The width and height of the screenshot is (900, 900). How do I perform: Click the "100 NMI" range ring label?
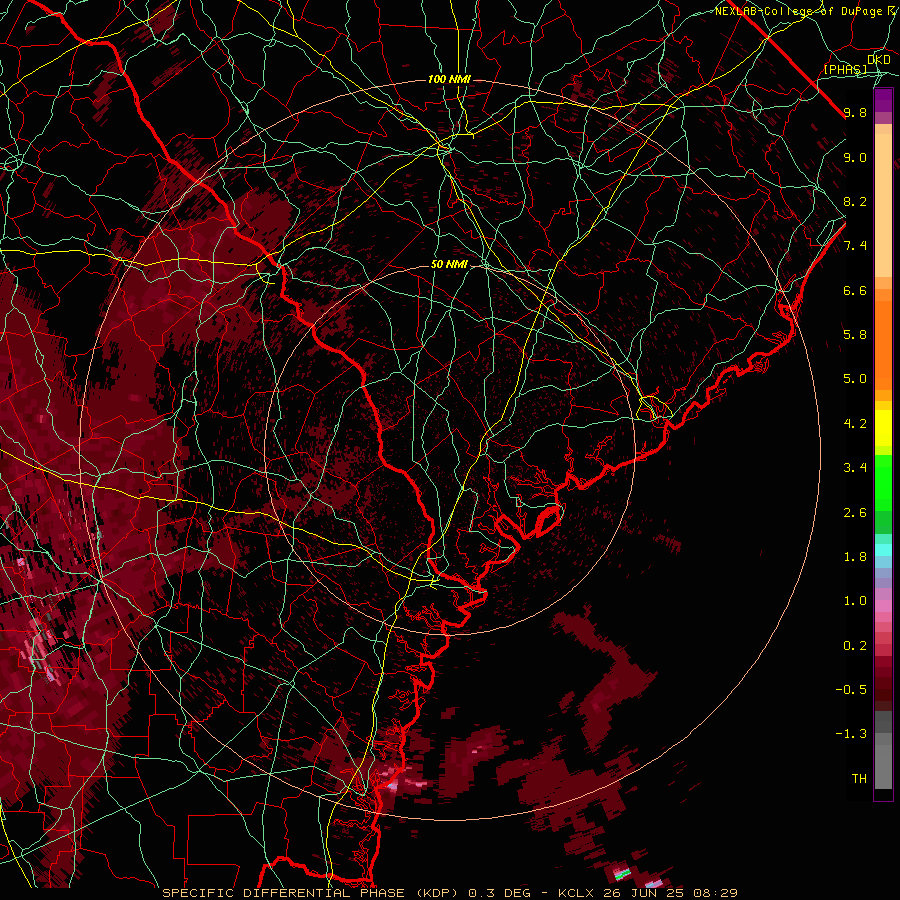[x=449, y=79]
